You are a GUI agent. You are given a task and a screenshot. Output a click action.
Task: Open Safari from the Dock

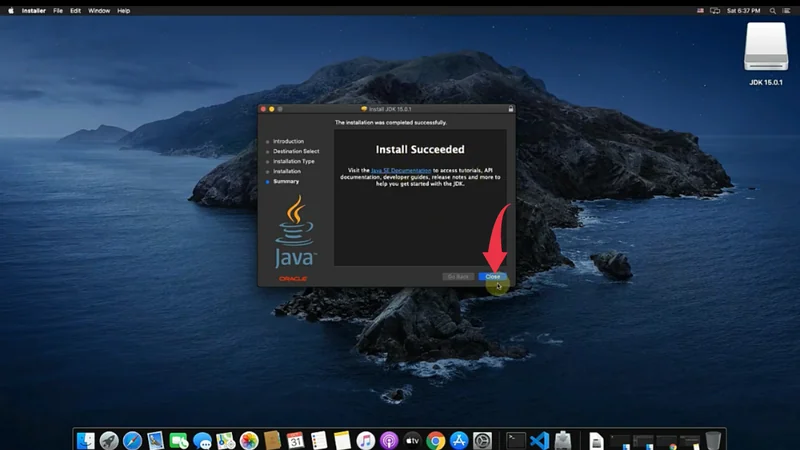pos(133,440)
